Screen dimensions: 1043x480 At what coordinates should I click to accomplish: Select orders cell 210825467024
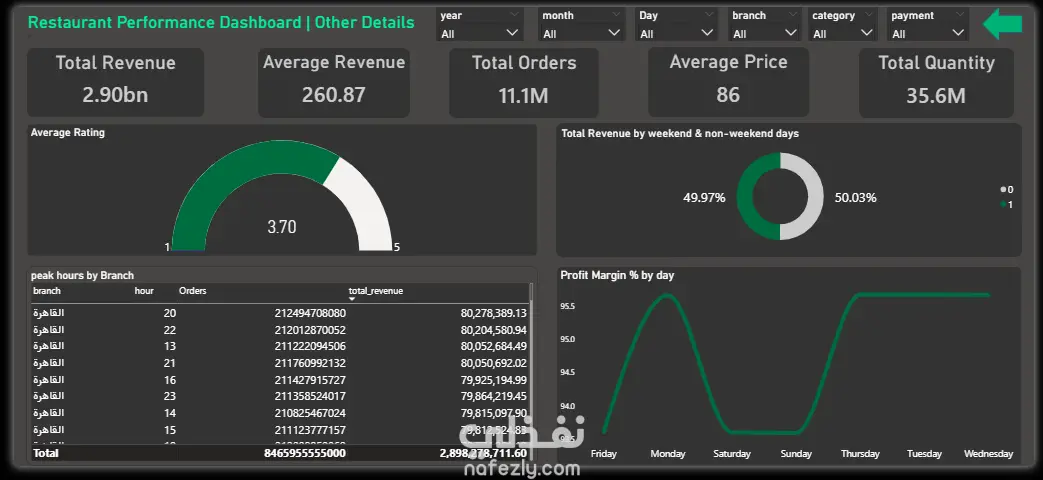tap(310, 413)
